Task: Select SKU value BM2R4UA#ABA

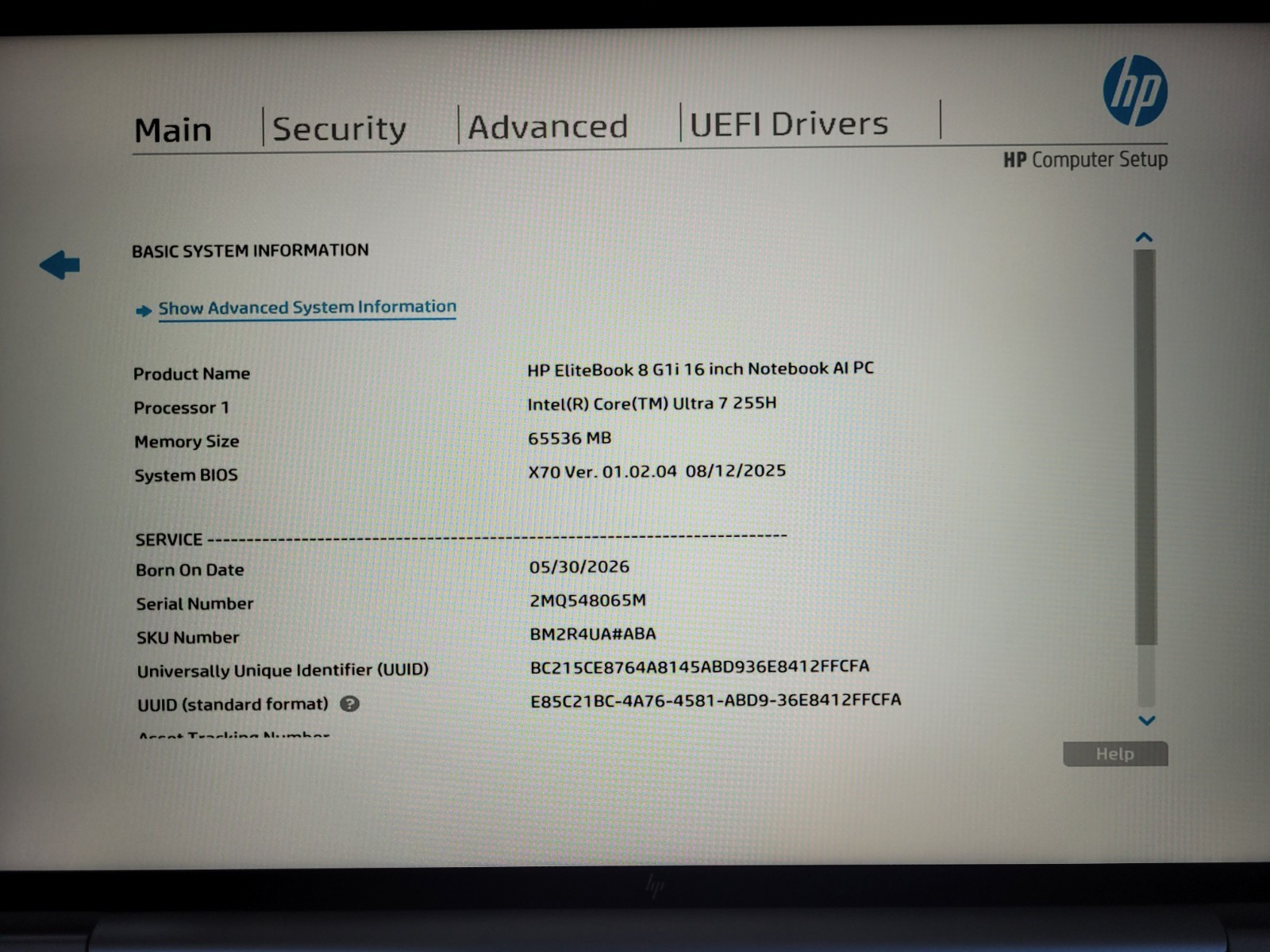Action: 593,634
